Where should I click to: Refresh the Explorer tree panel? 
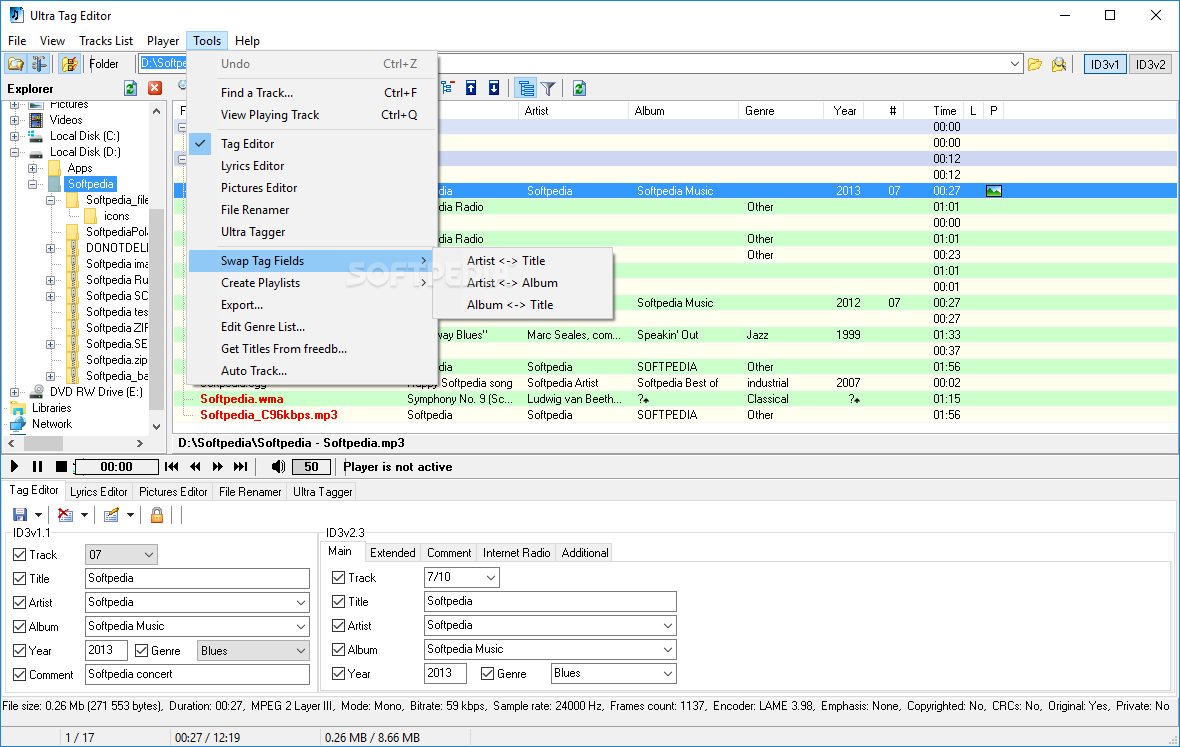pos(130,88)
